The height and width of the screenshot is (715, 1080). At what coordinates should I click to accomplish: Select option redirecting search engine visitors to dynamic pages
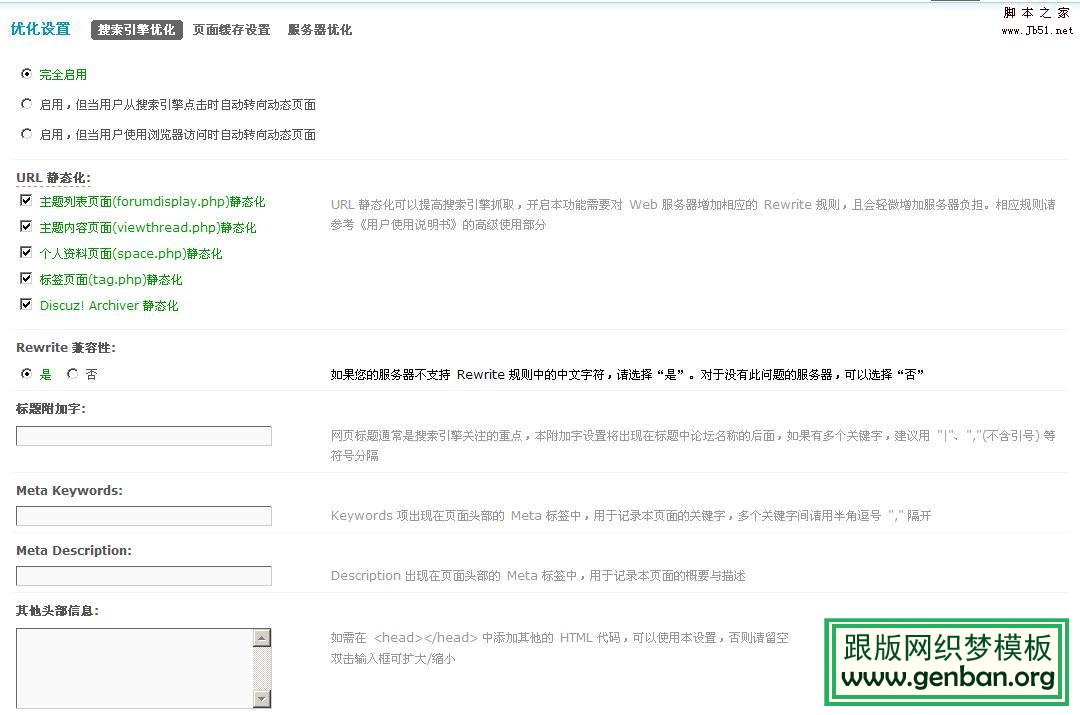coord(26,104)
